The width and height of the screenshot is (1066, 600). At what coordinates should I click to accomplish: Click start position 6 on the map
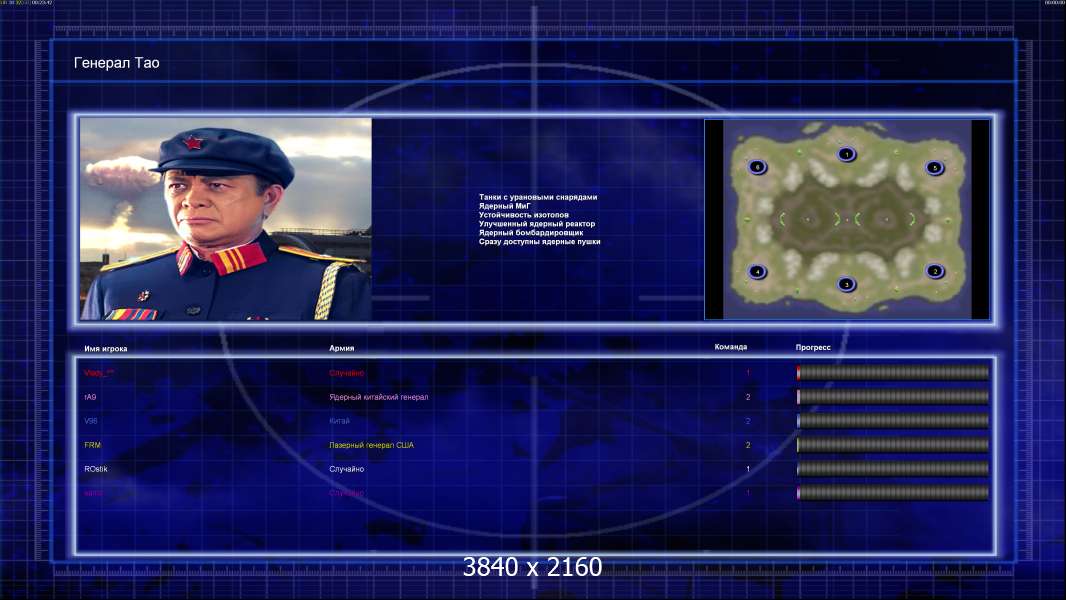pos(757,166)
